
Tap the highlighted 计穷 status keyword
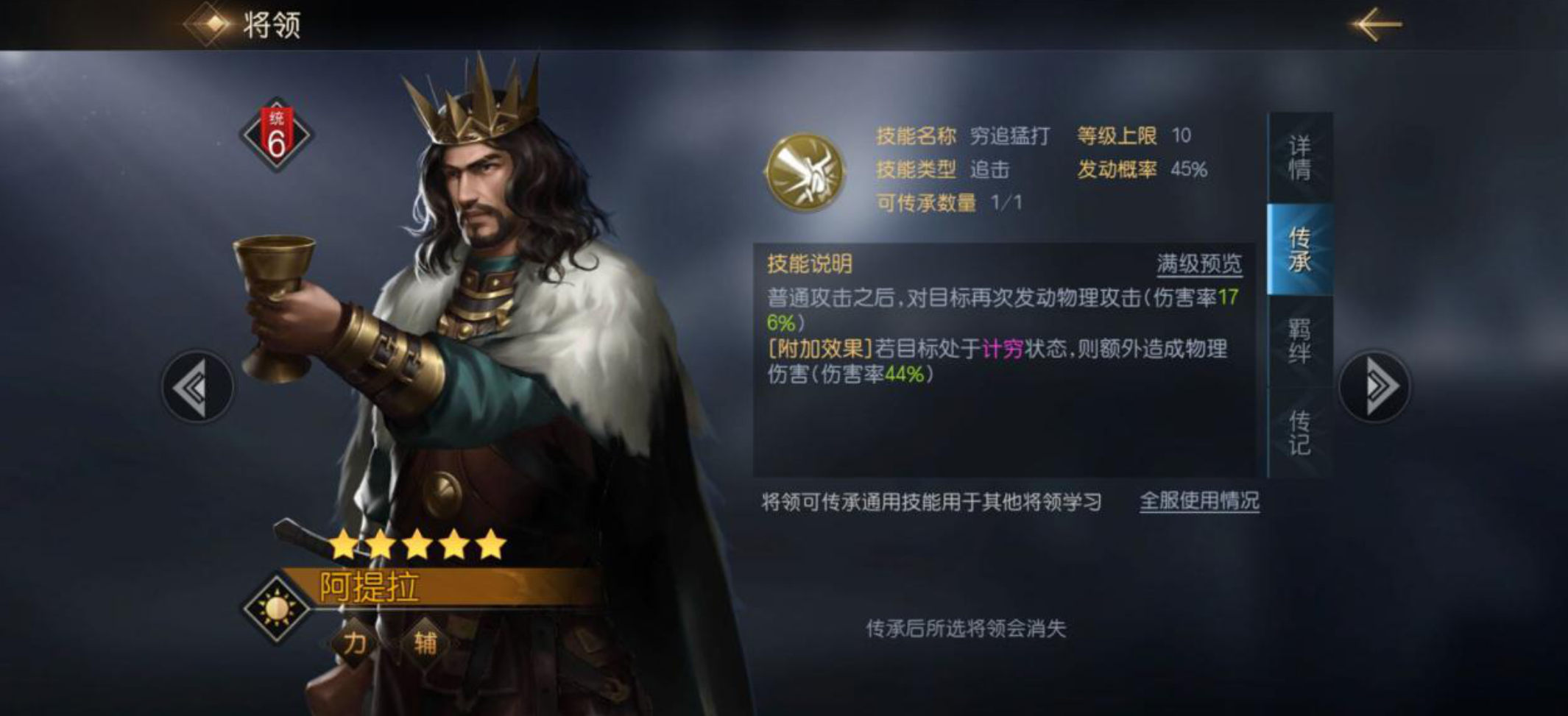[1003, 348]
